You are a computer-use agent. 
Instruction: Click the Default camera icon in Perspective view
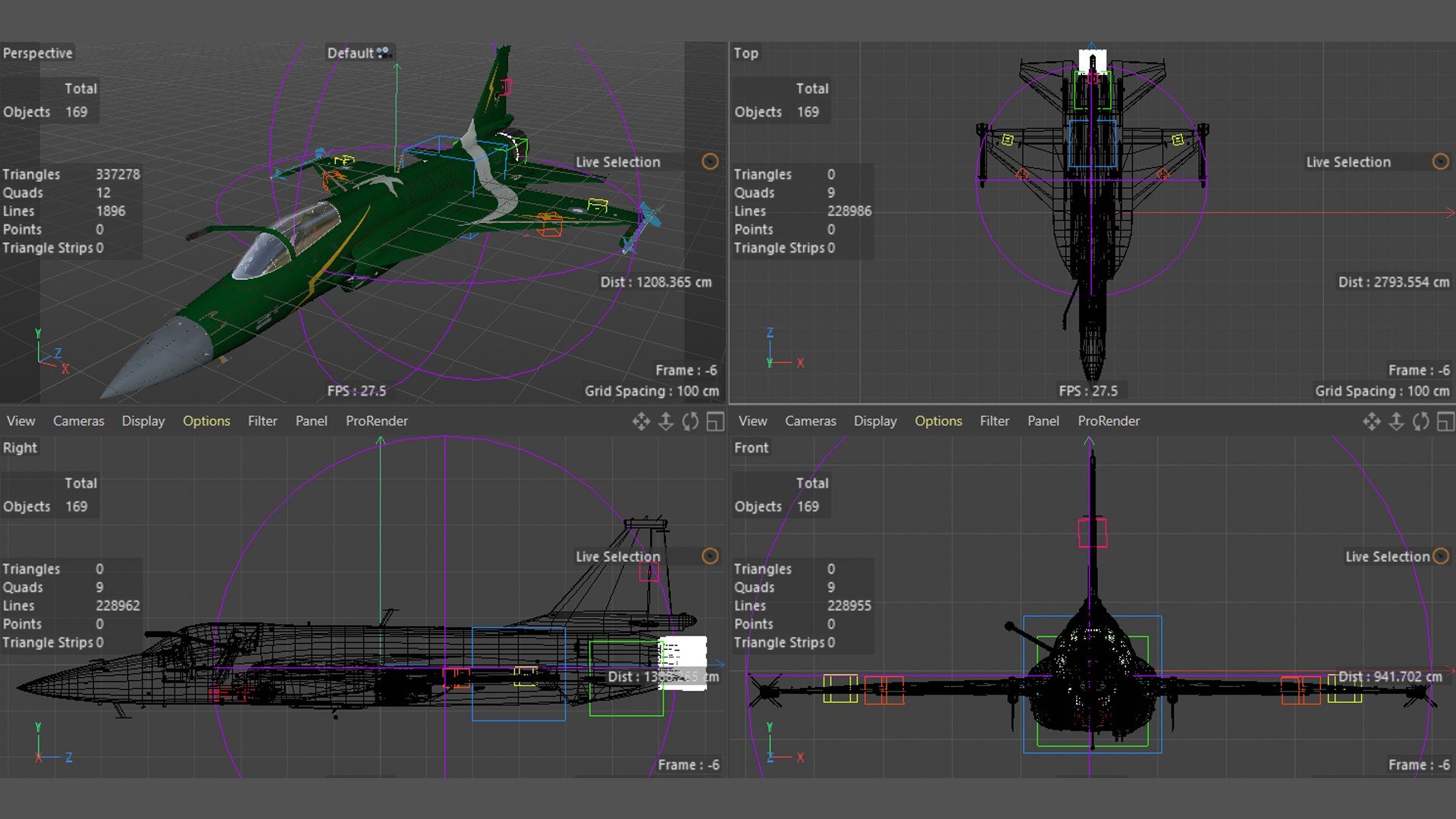click(384, 52)
